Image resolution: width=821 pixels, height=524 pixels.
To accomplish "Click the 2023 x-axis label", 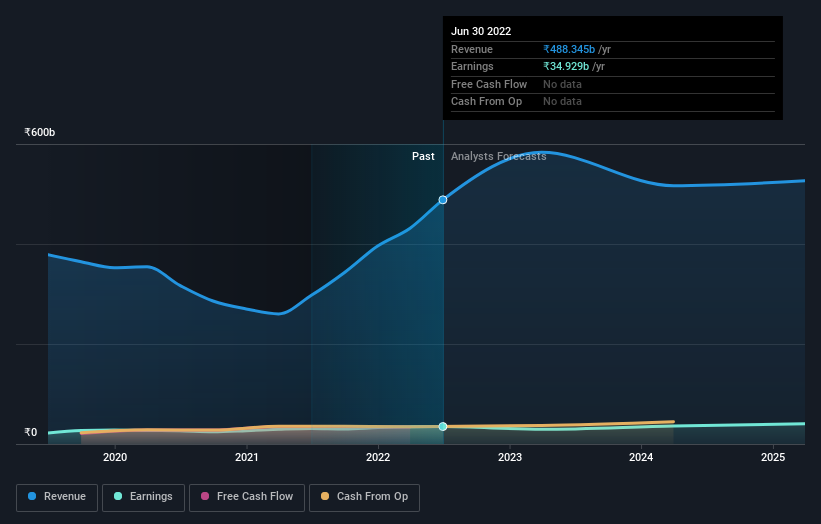I will pyautogui.click(x=510, y=458).
